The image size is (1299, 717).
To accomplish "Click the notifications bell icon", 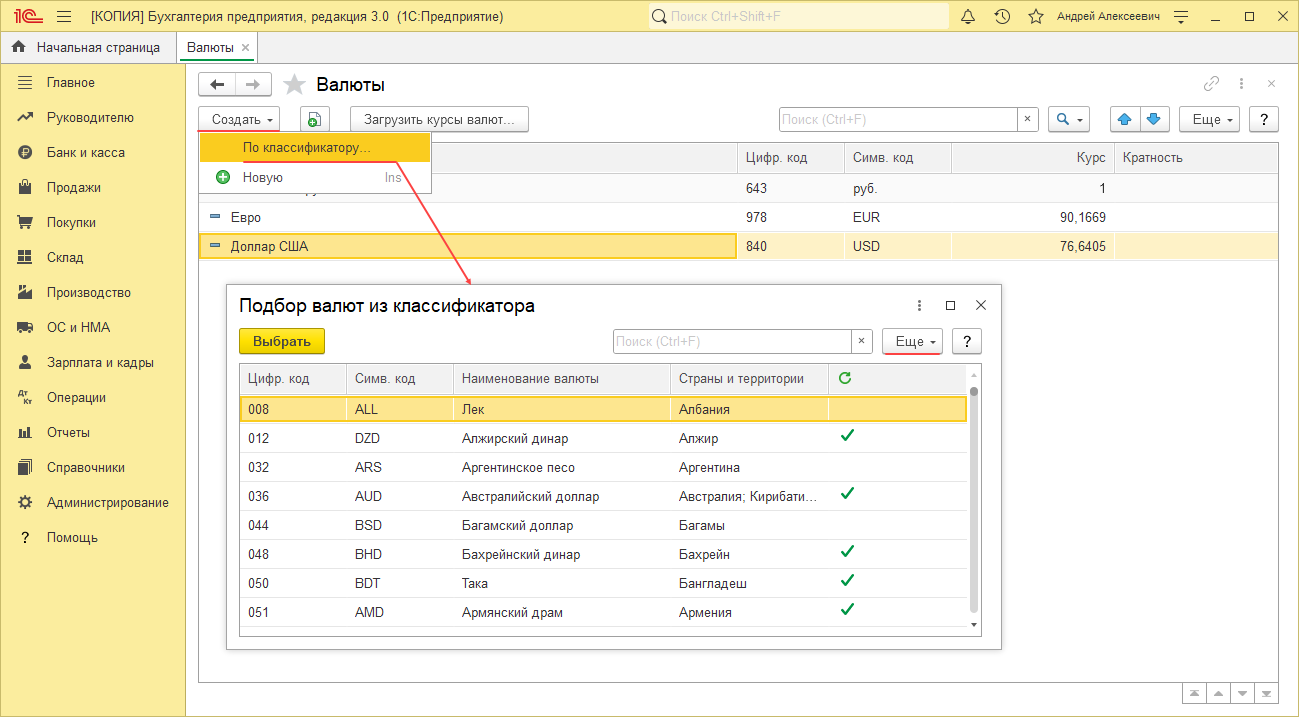I will point(967,17).
